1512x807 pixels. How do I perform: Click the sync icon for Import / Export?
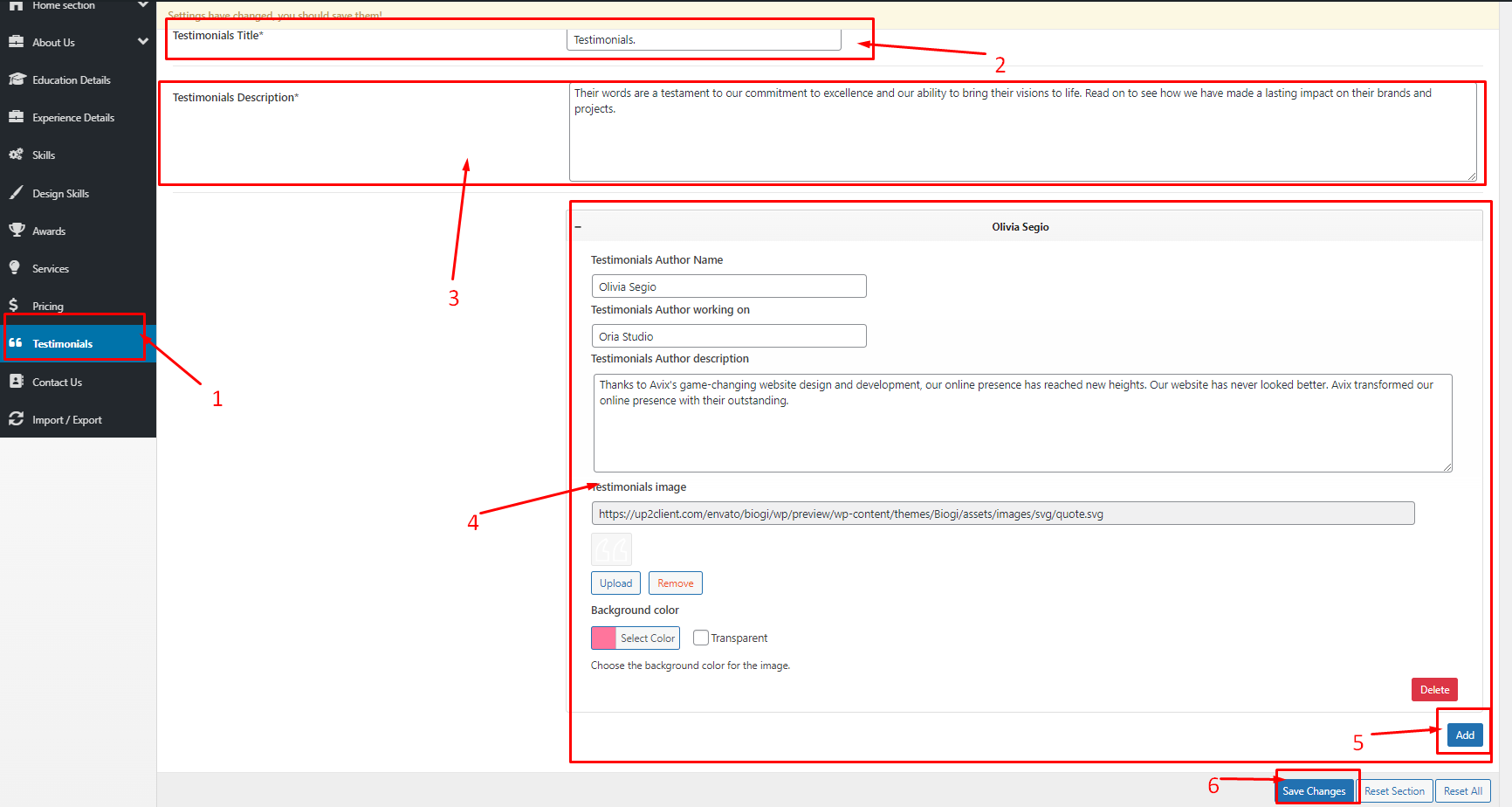(17, 419)
